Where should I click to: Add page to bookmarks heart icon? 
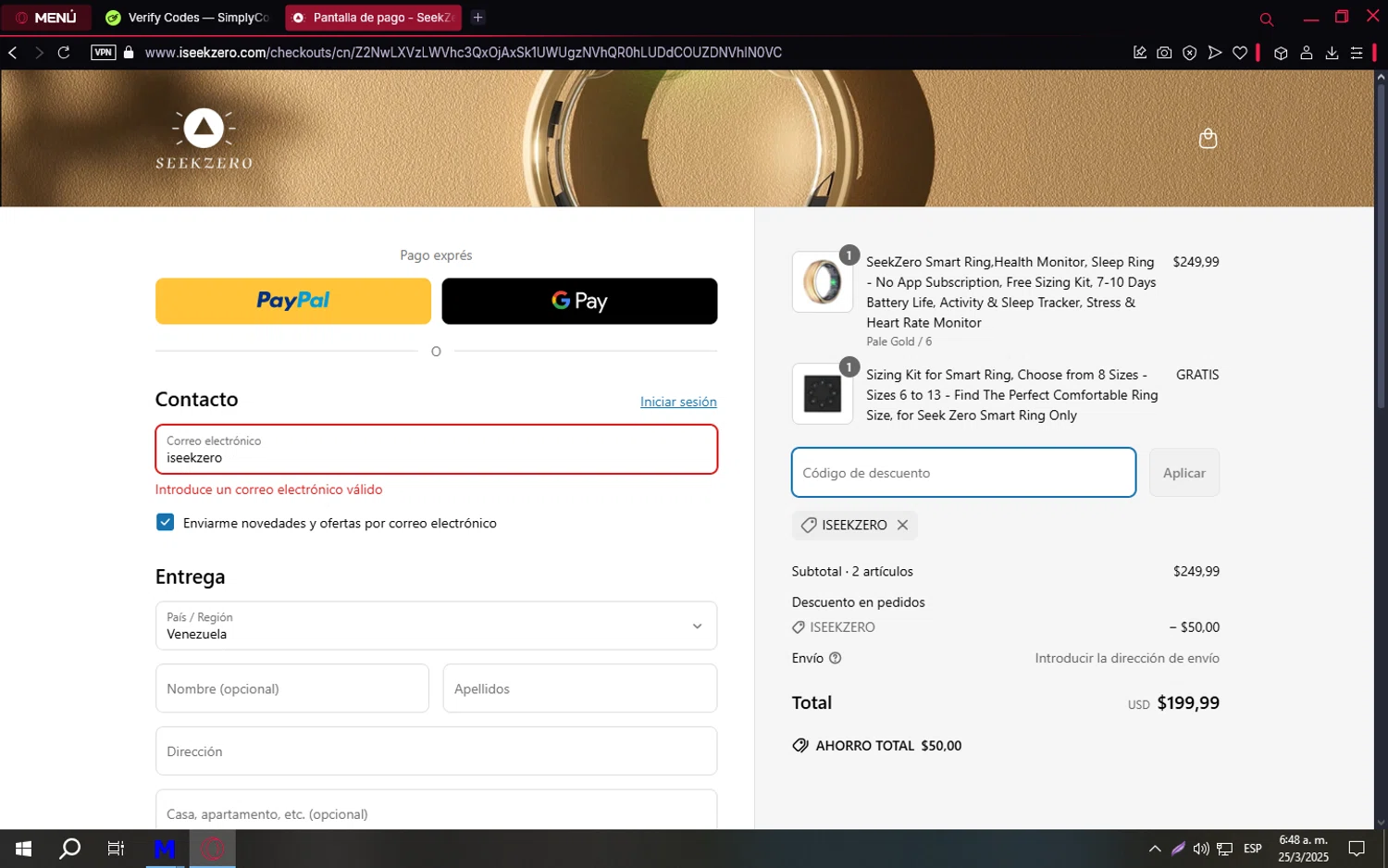click(x=1240, y=53)
